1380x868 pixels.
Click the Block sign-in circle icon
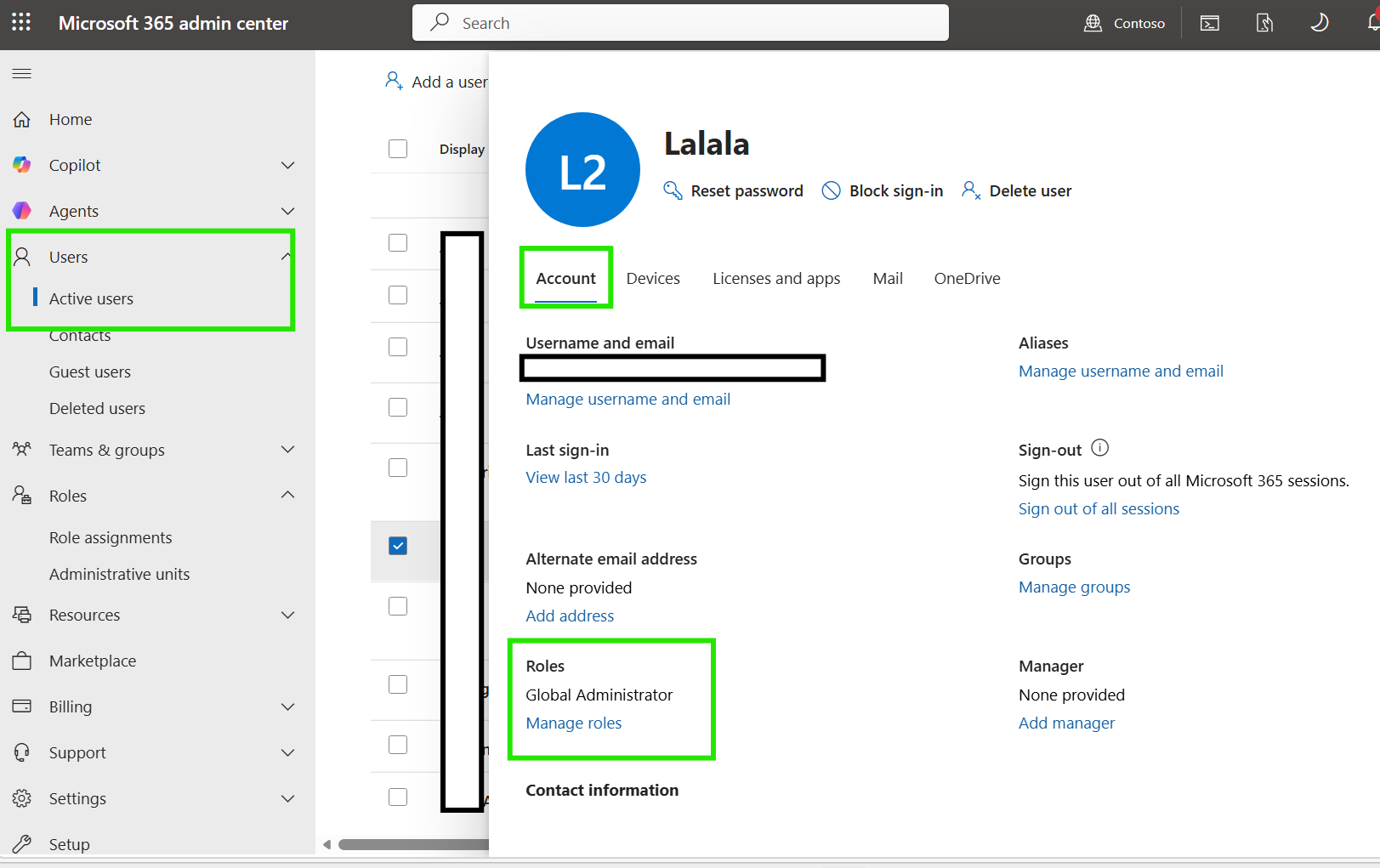pos(832,190)
